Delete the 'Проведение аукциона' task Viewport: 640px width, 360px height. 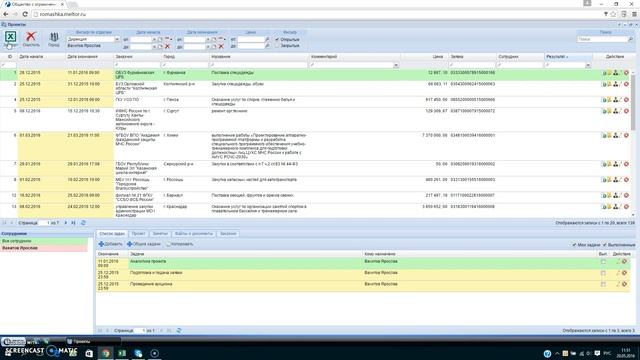pyautogui.click(x=624, y=284)
